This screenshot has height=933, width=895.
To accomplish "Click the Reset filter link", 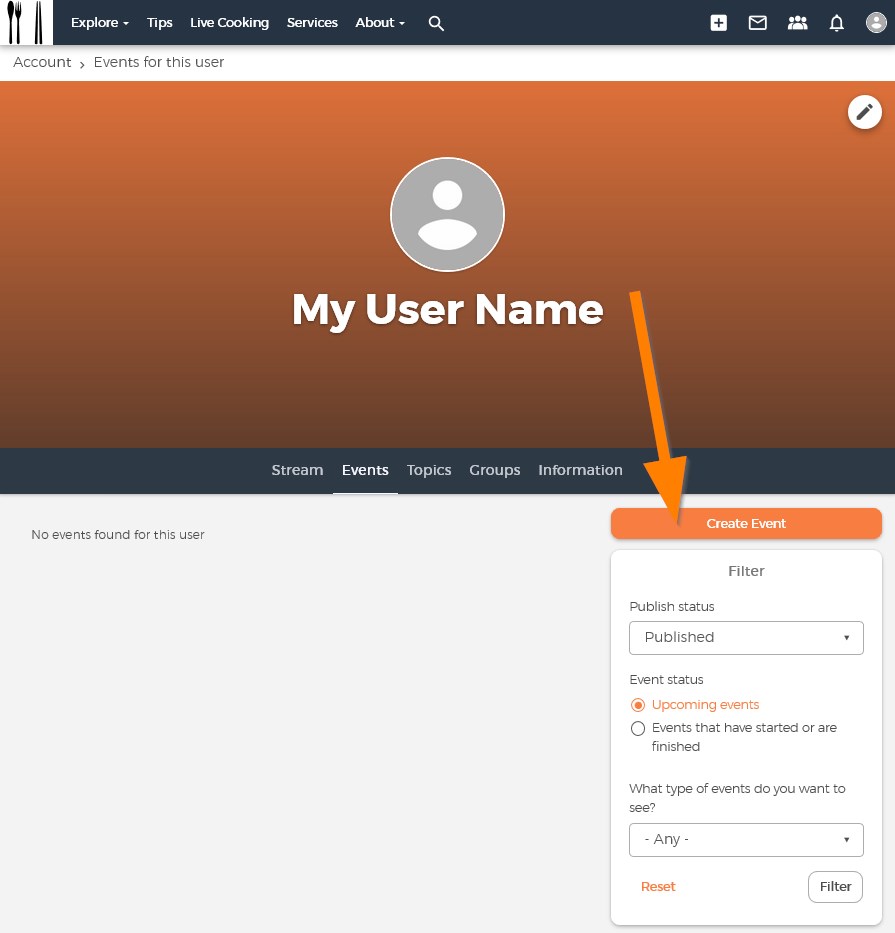I will pyautogui.click(x=658, y=887).
